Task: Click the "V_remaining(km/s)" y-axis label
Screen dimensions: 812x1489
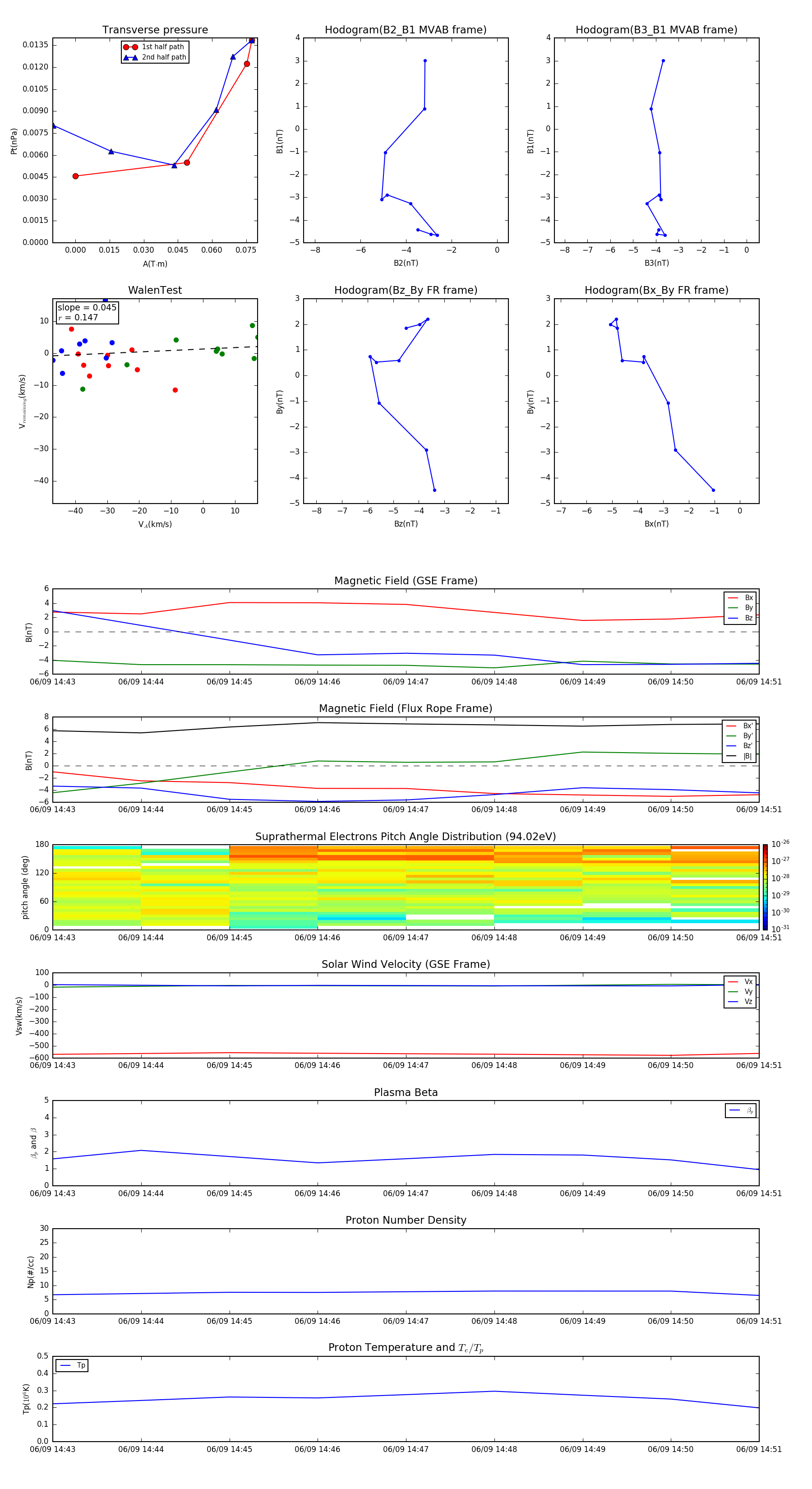Action: click(23, 401)
